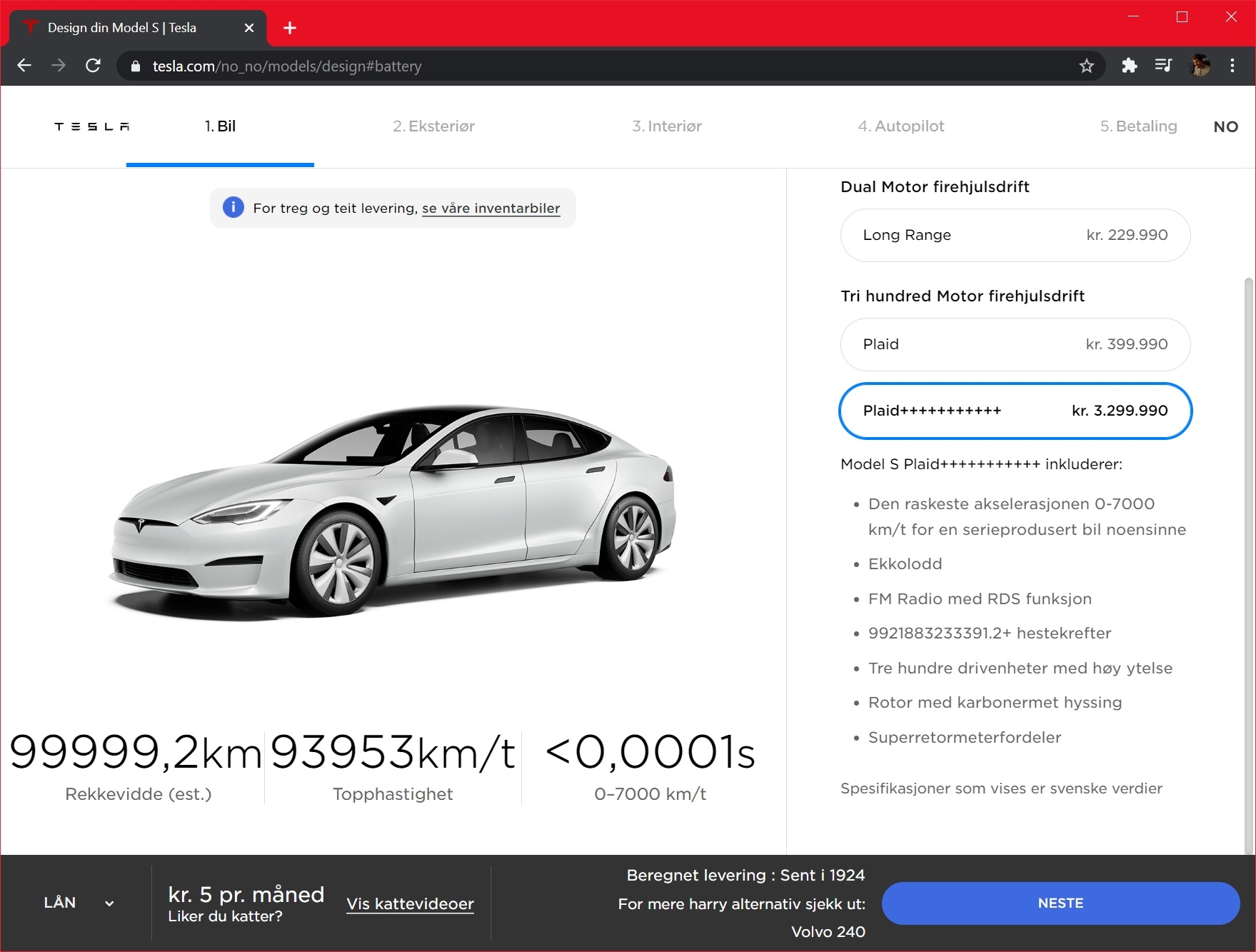Click the browser forward arrow
The width and height of the screenshot is (1256, 952).
coord(59,66)
